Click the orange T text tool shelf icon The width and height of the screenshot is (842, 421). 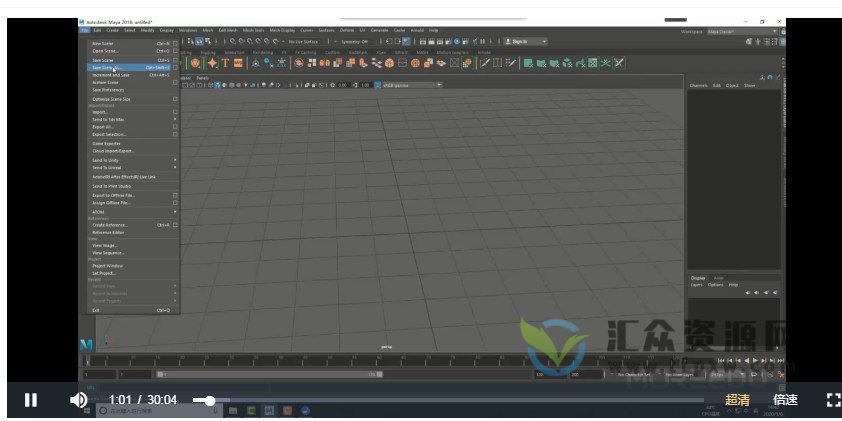point(225,63)
